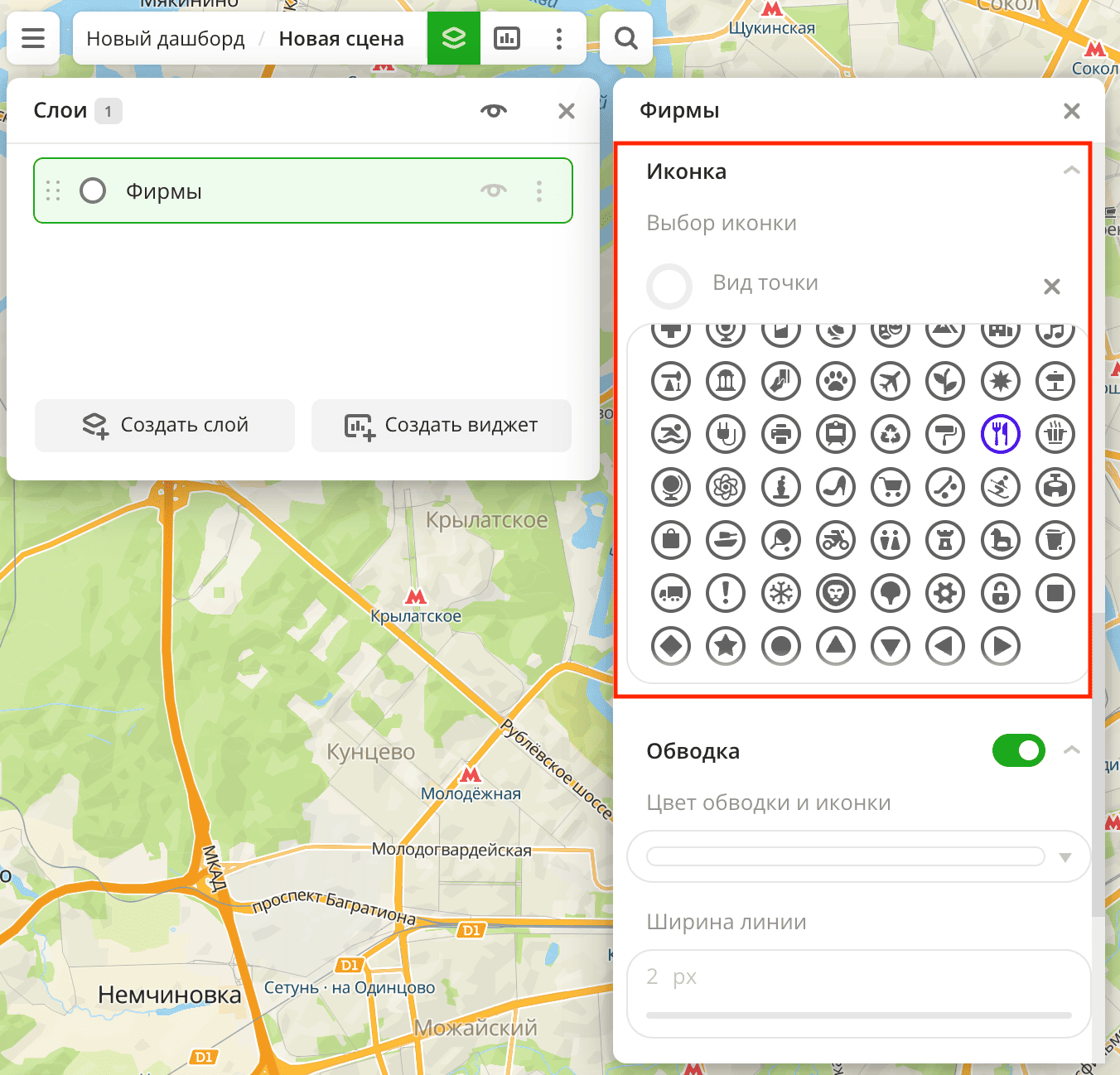Choose the paw print icon

pyautogui.click(x=836, y=381)
